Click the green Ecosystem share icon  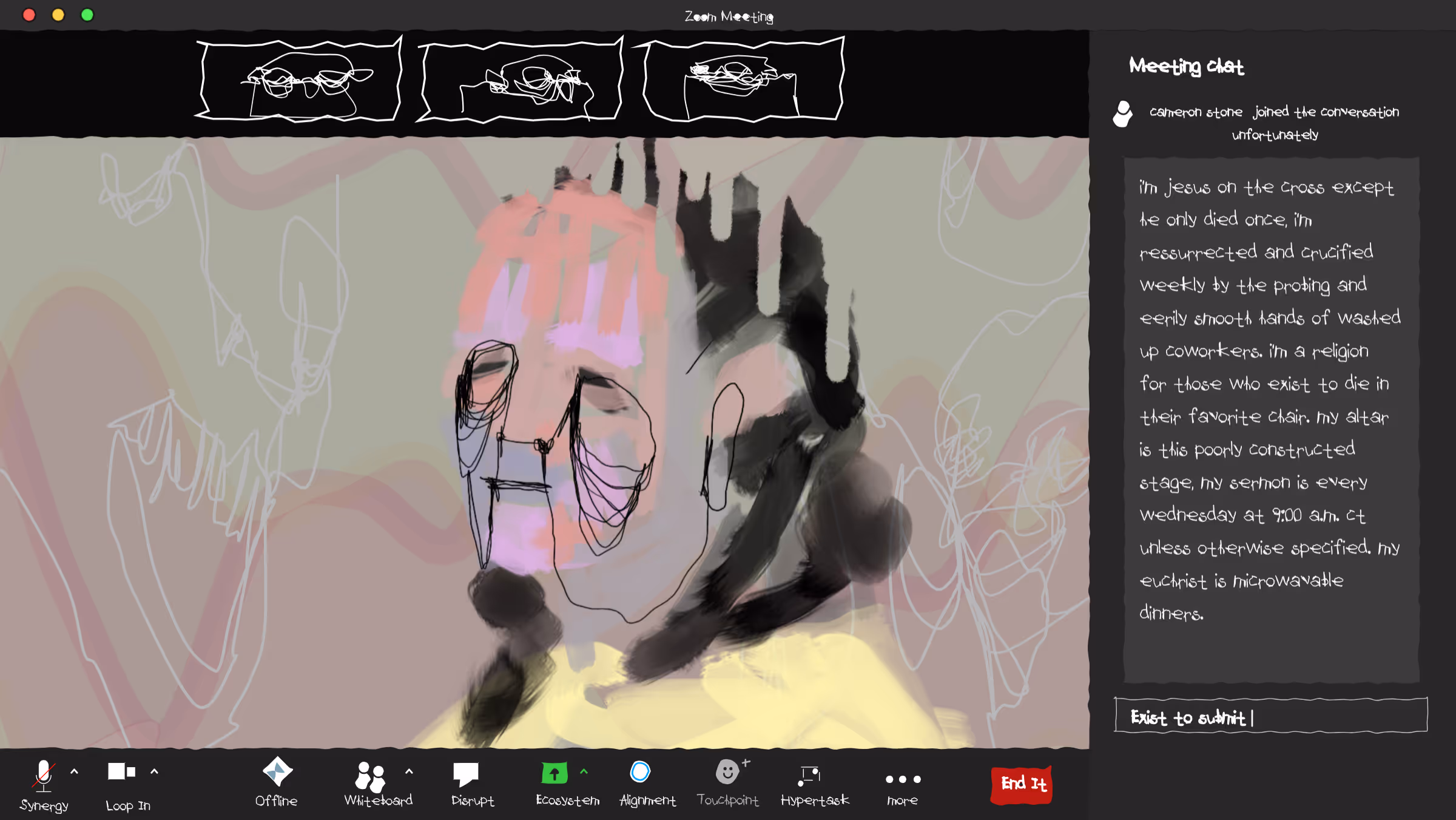(x=554, y=773)
